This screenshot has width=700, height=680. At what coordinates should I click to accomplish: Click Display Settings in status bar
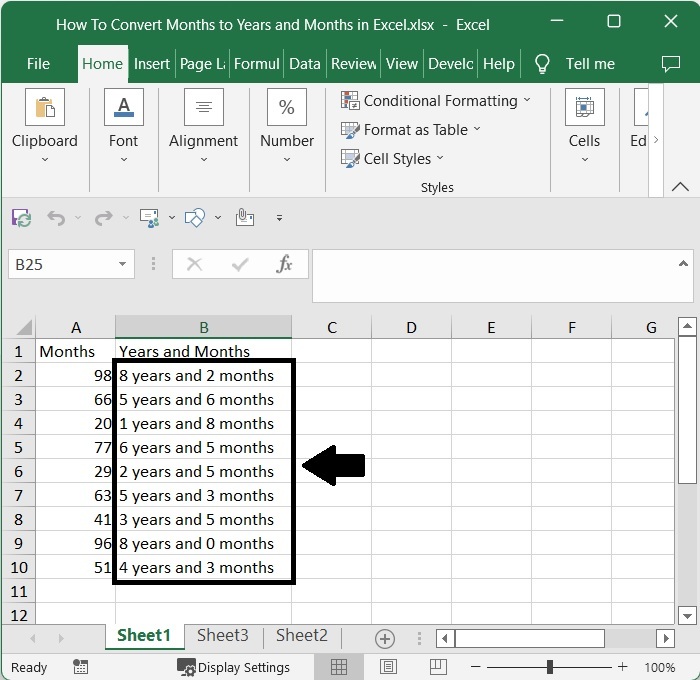[233, 667]
